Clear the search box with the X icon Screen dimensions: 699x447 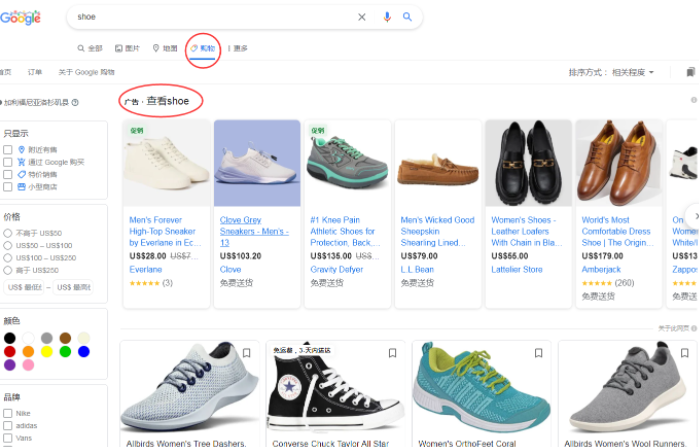click(x=362, y=17)
